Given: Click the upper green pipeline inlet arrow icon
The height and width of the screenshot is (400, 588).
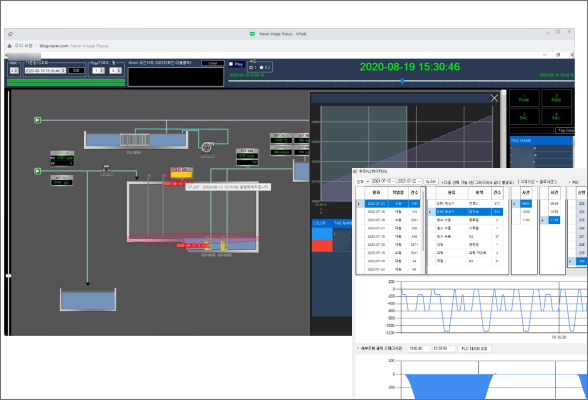Looking at the screenshot, I should pyautogui.click(x=38, y=120).
